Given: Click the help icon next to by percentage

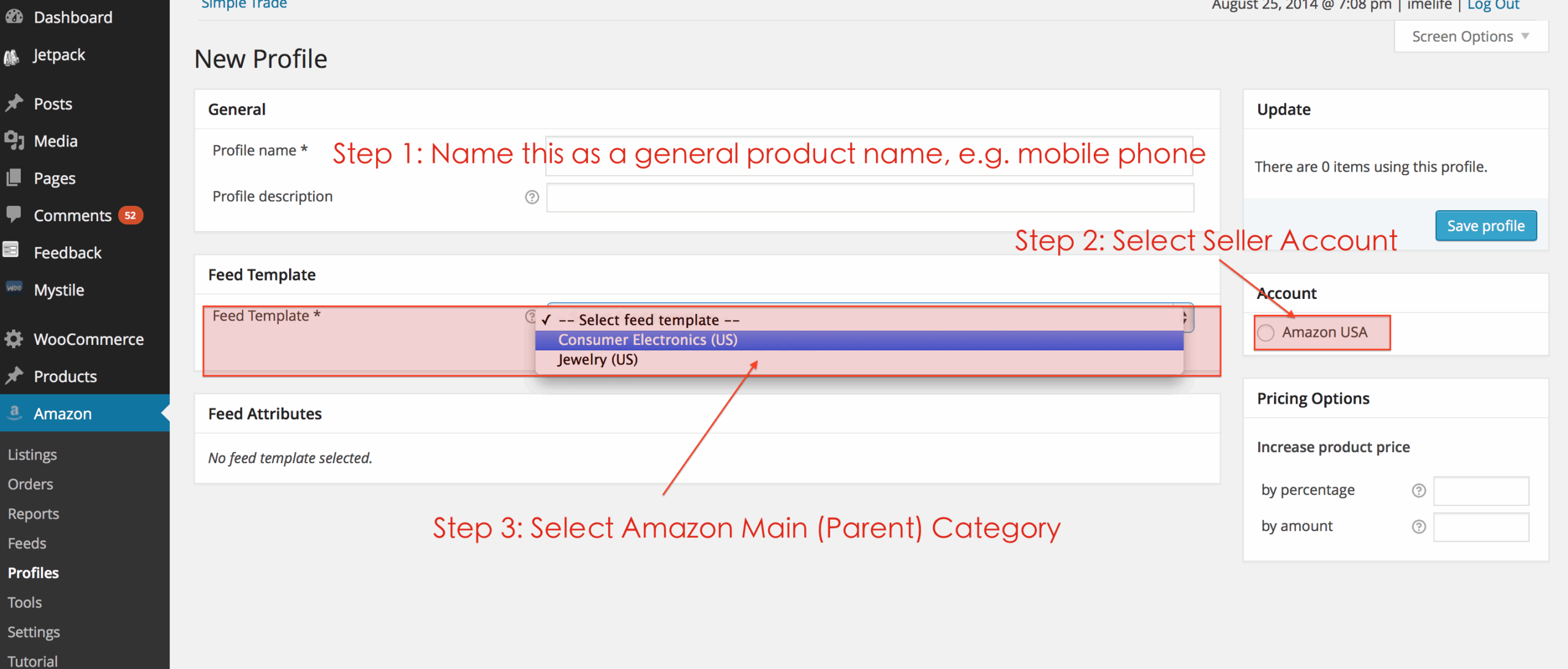Looking at the screenshot, I should click(1419, 491).
